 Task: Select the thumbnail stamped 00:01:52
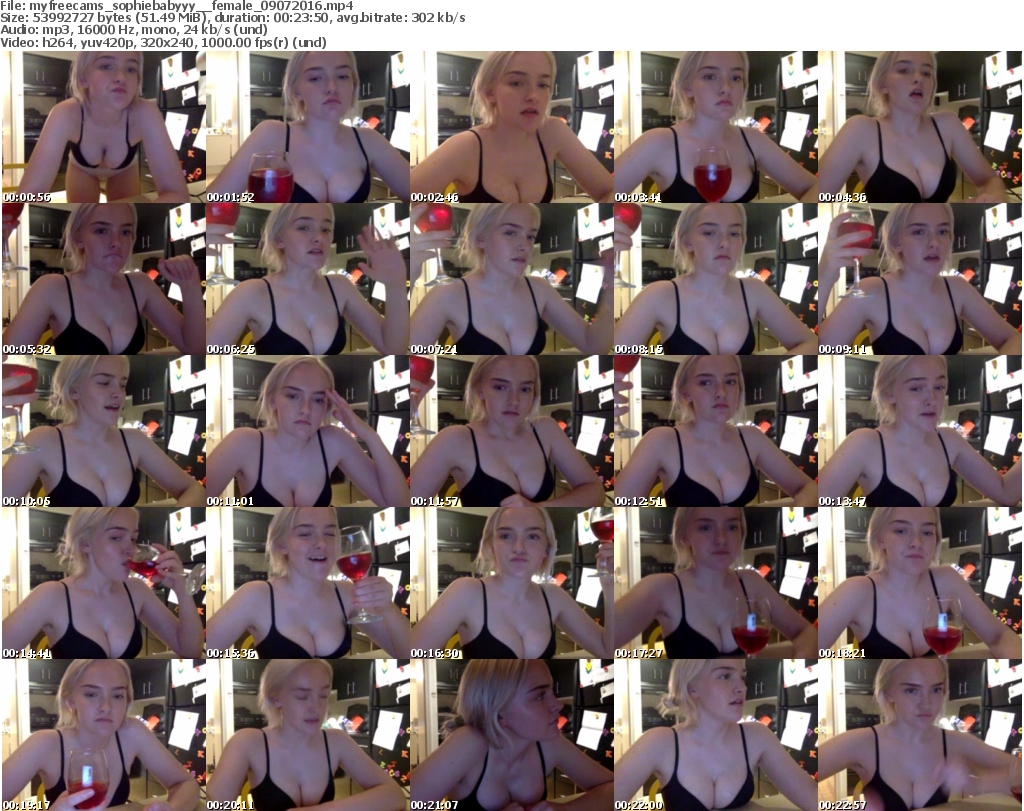(x=308, y=127)
